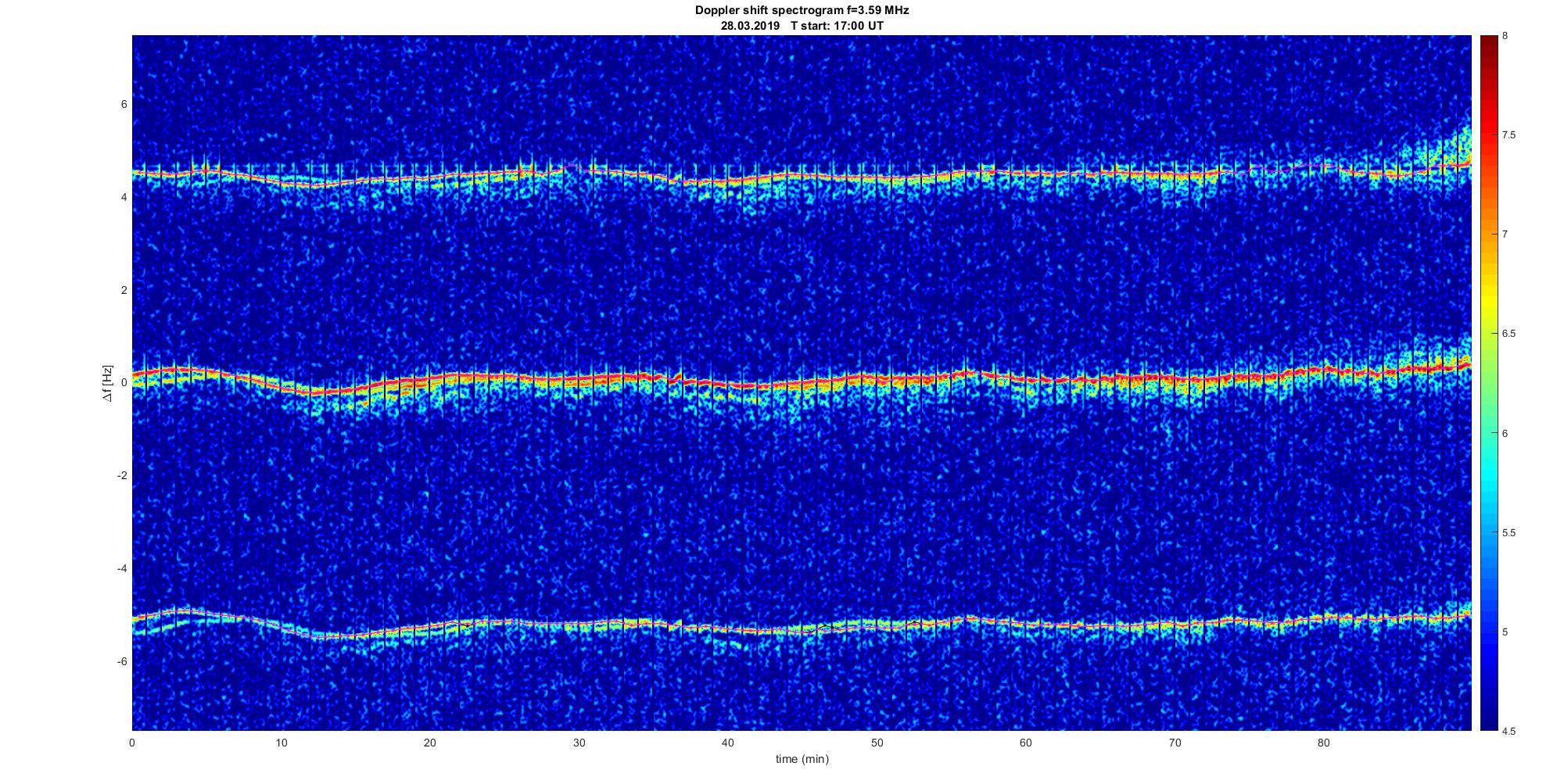This screenshot has width=1564, height=784.
Task: Click the y-axis tick label '-2'
Action: coord(122,476)
